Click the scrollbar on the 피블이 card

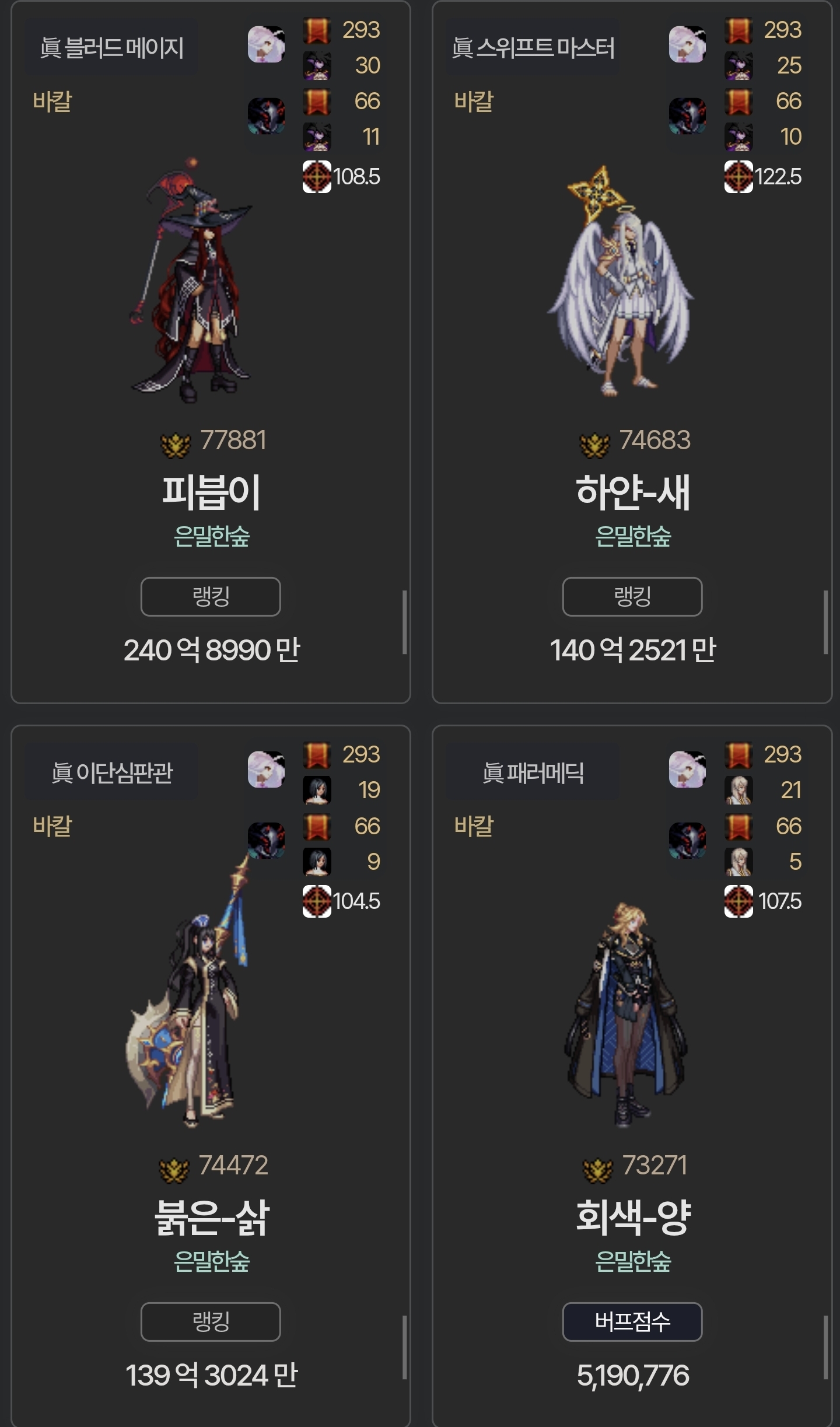404,622
